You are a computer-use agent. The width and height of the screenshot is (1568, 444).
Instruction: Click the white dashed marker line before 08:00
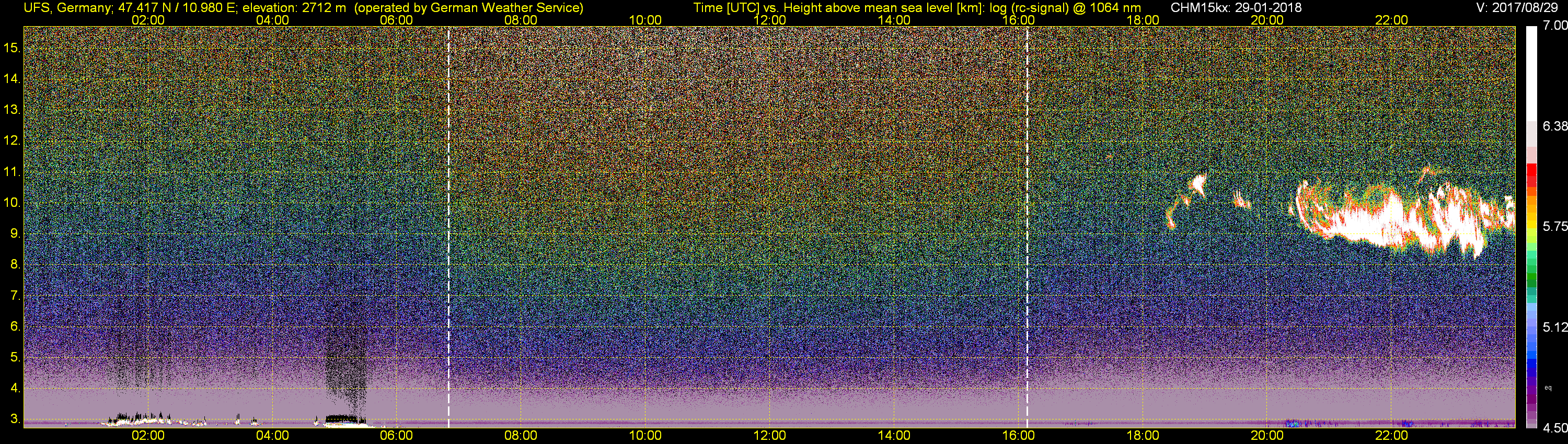[448, 227]
